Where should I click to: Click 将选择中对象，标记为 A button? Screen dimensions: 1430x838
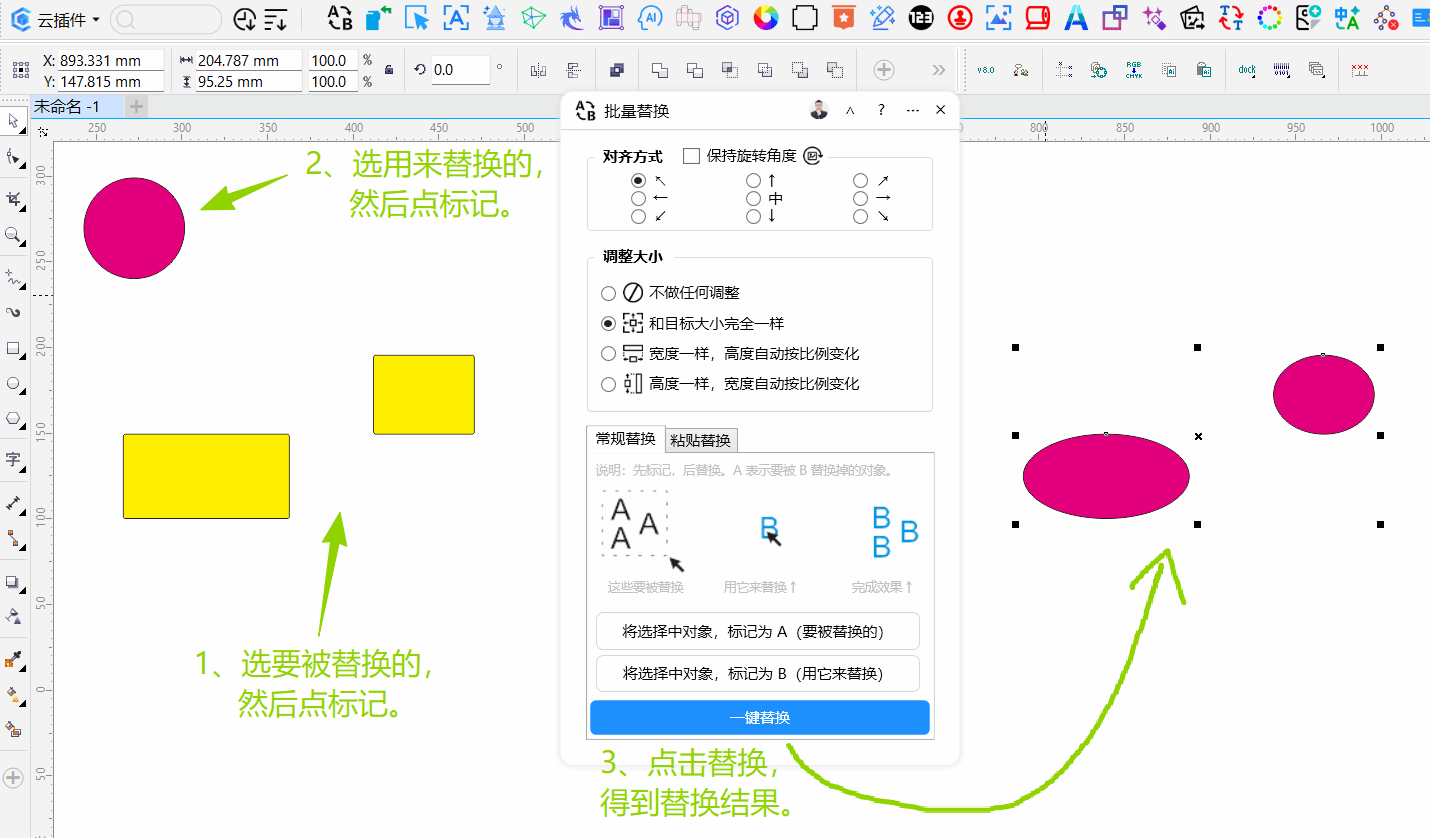(757, 632)
